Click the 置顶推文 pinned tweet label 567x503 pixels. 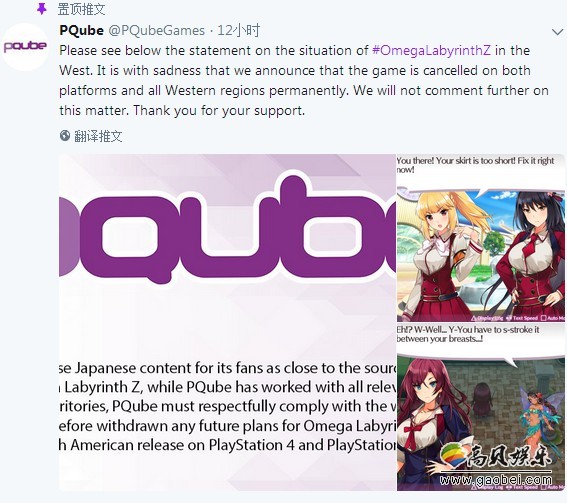[81, 9]
